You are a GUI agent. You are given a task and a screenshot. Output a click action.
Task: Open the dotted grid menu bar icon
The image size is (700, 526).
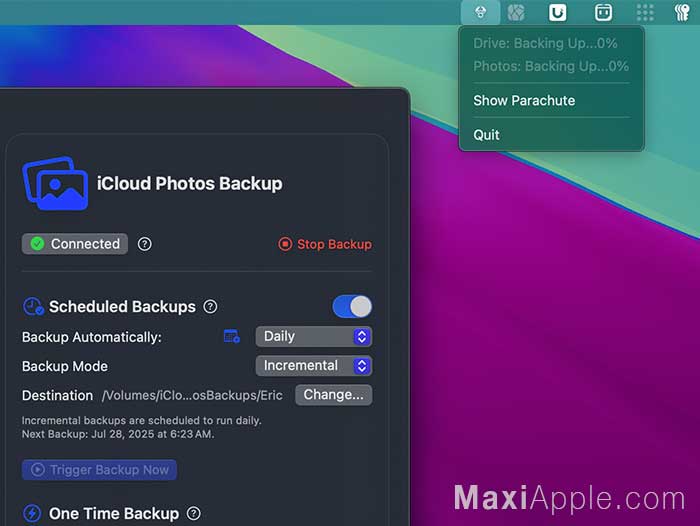[x=645, y=13]
